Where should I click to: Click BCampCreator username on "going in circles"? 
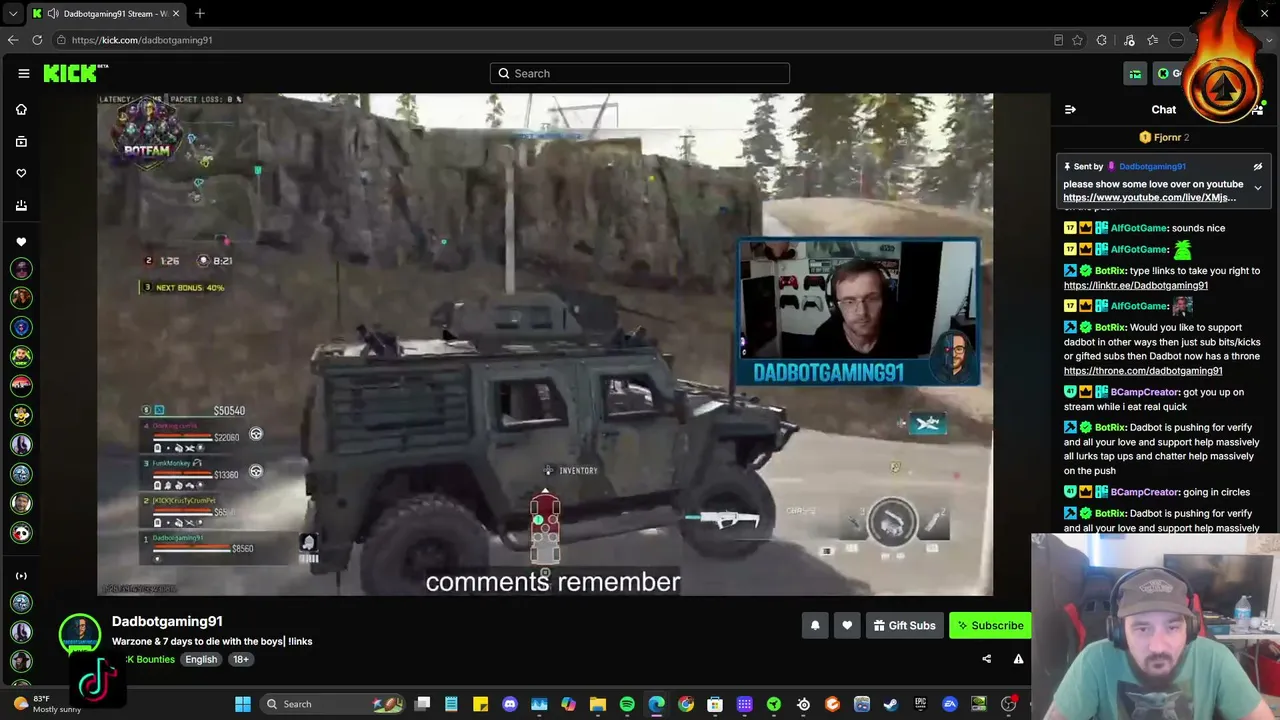[x=1144, y=492]
